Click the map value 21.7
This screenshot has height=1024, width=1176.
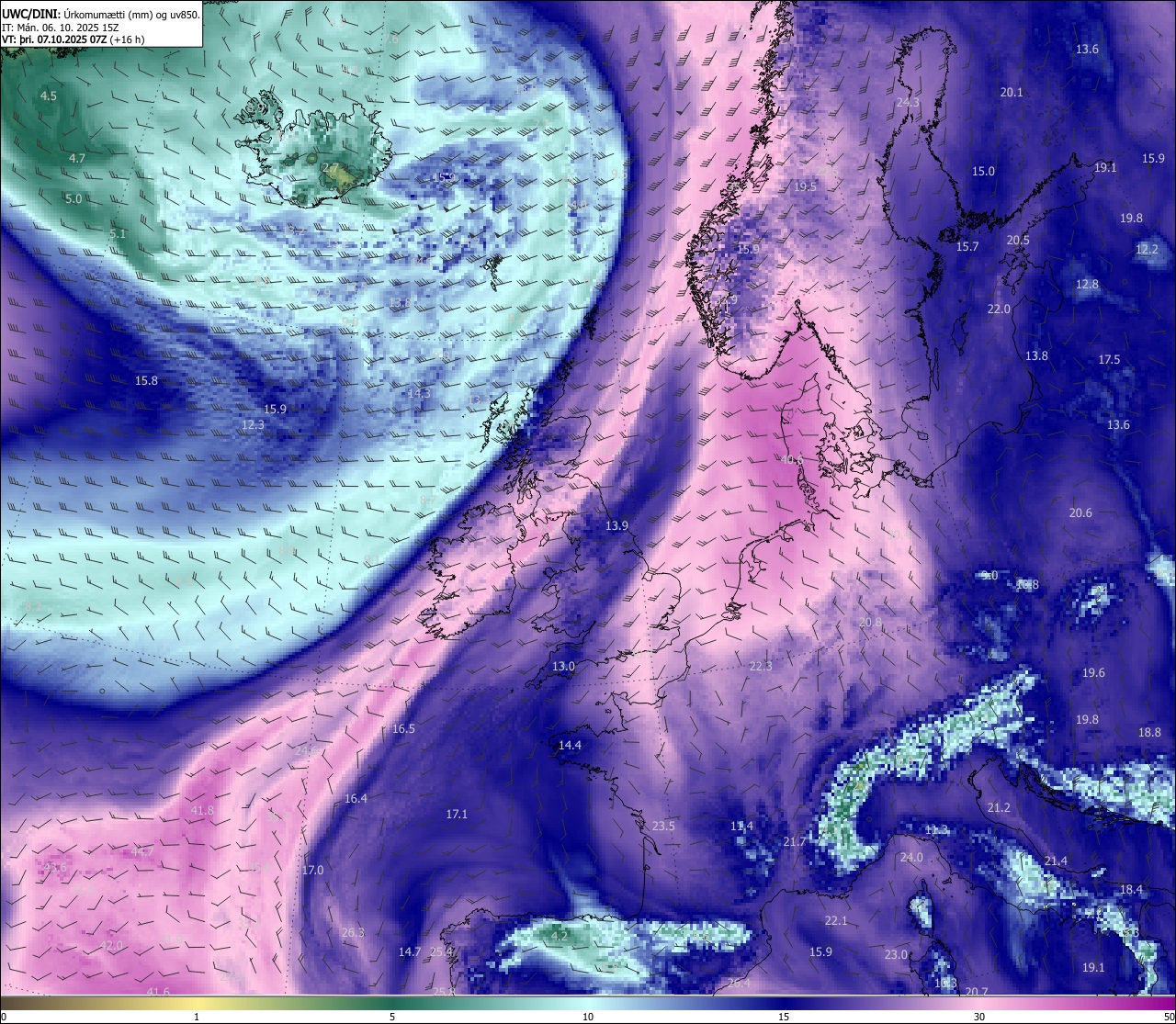click(x=795, y=841)
